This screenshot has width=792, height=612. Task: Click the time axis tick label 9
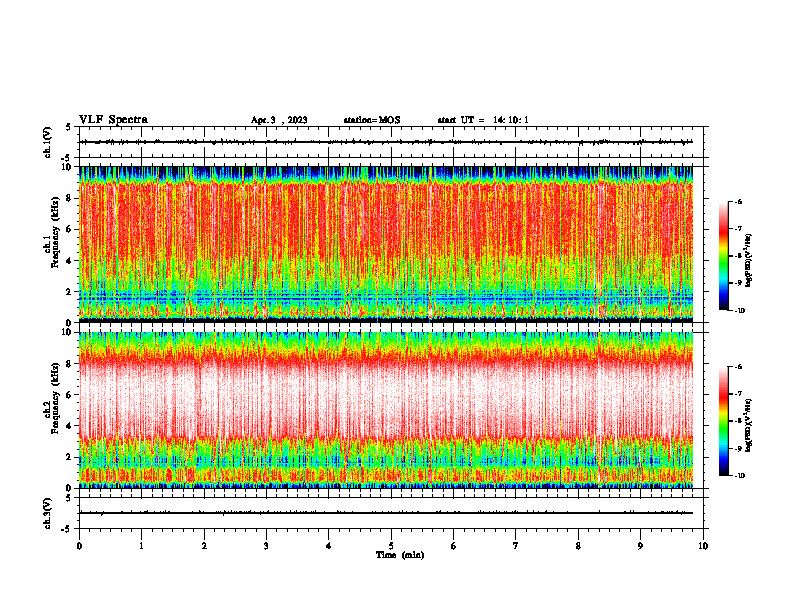coord(640,546)
